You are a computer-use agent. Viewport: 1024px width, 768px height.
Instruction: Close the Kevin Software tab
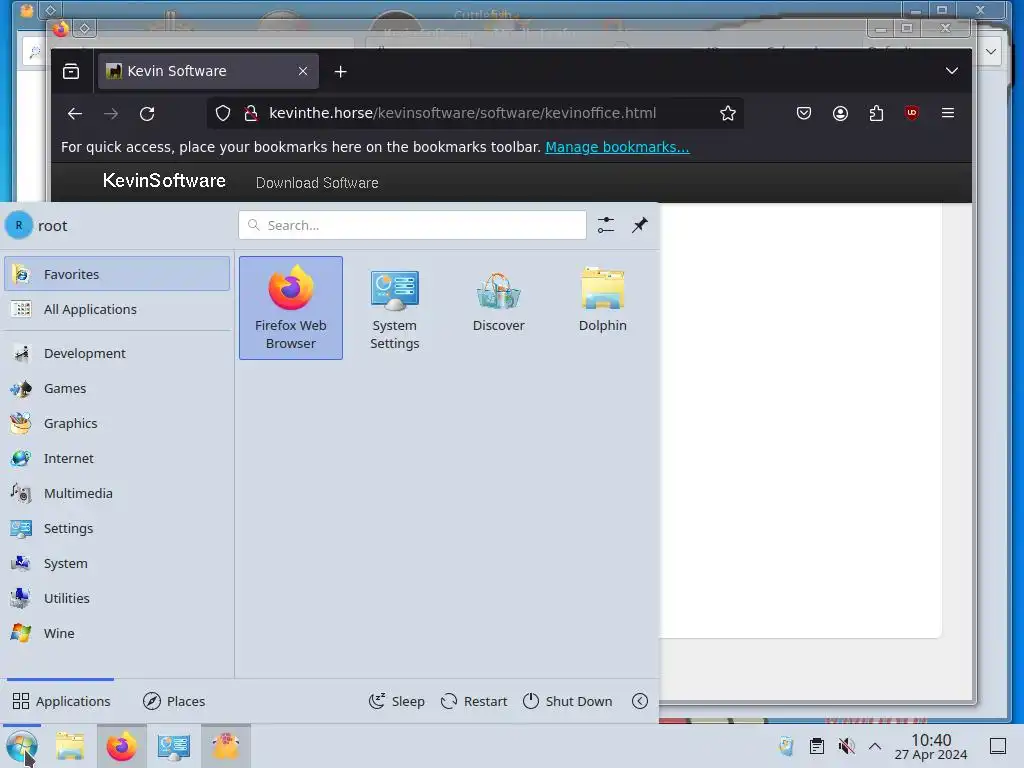[302, 71]
